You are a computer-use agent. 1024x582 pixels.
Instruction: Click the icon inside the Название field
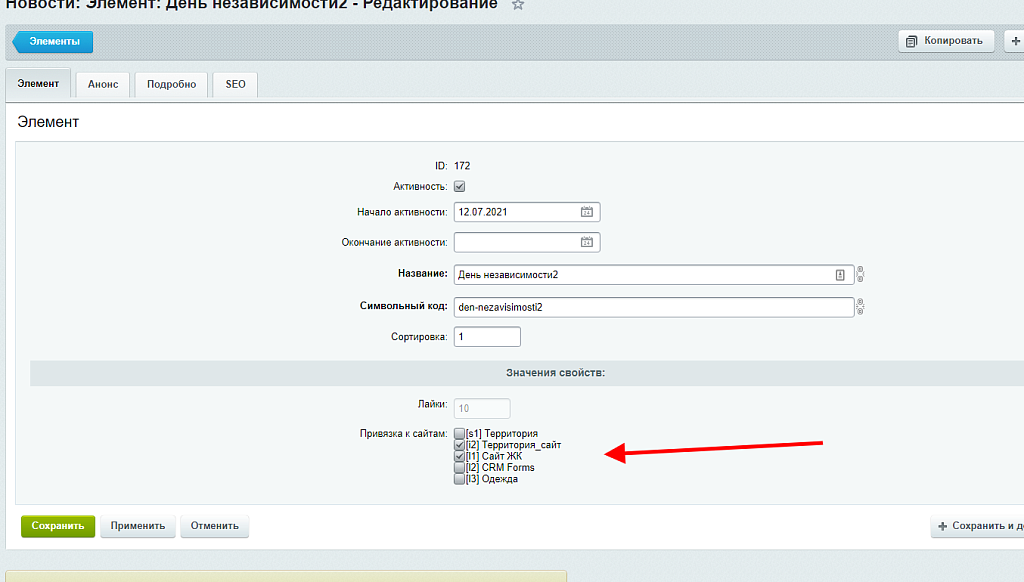(841, 275)
